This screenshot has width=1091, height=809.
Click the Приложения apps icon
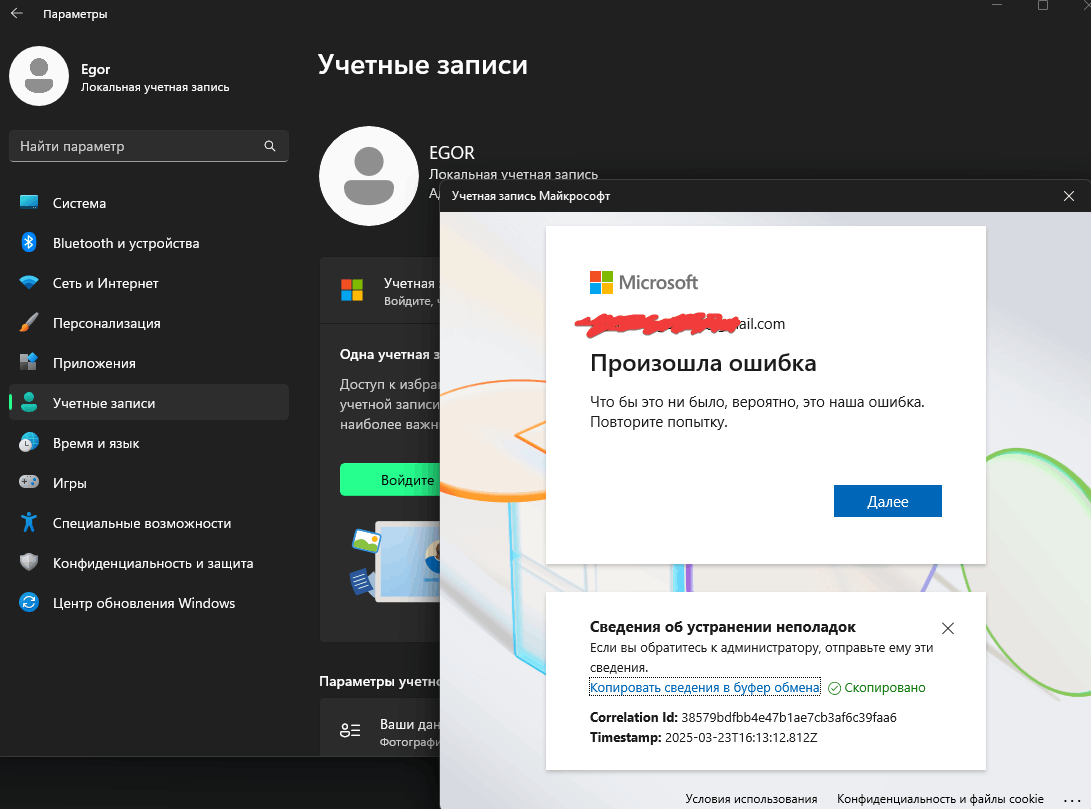[x=29, y=362]
